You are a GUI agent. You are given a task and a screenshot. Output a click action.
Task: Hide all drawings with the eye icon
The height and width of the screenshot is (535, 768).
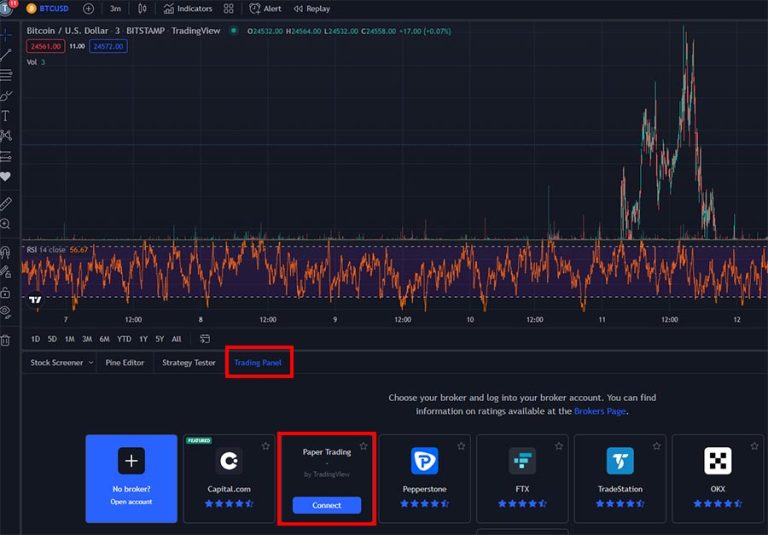pyautogui.click(x=6, y=312)
